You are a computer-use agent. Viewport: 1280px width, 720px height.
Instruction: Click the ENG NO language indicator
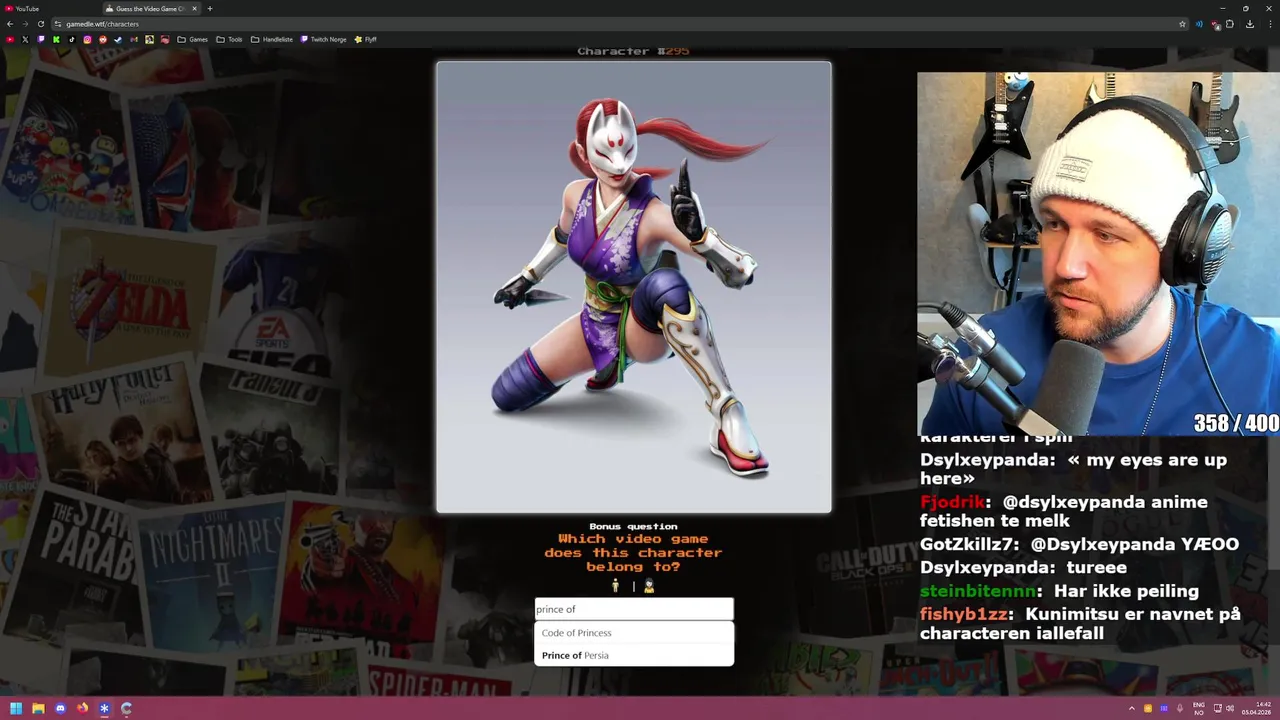point(1199,708)
